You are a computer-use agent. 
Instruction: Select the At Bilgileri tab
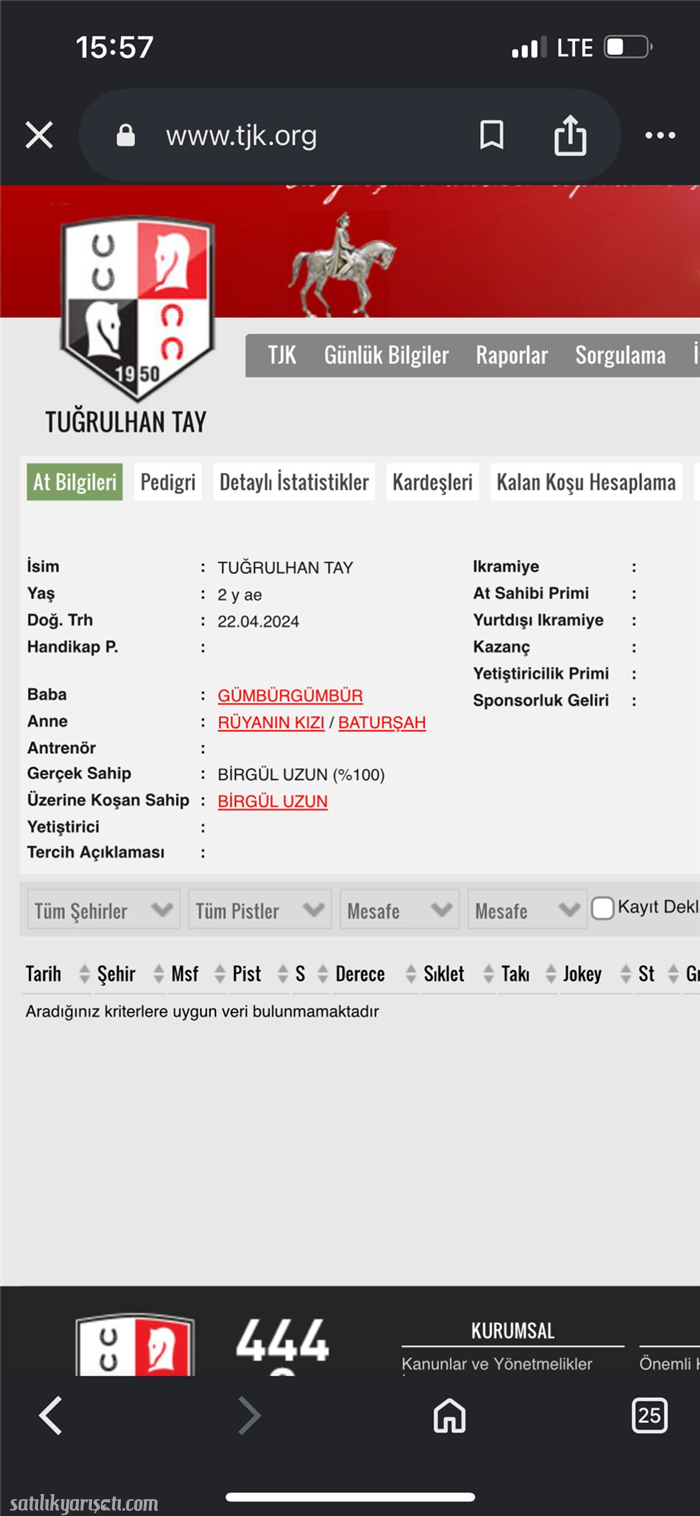tap(75, 482)
